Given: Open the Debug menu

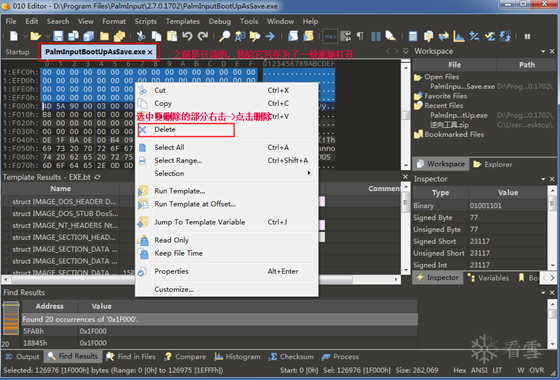Looking at the screenshot, I should tap(220, 21).
